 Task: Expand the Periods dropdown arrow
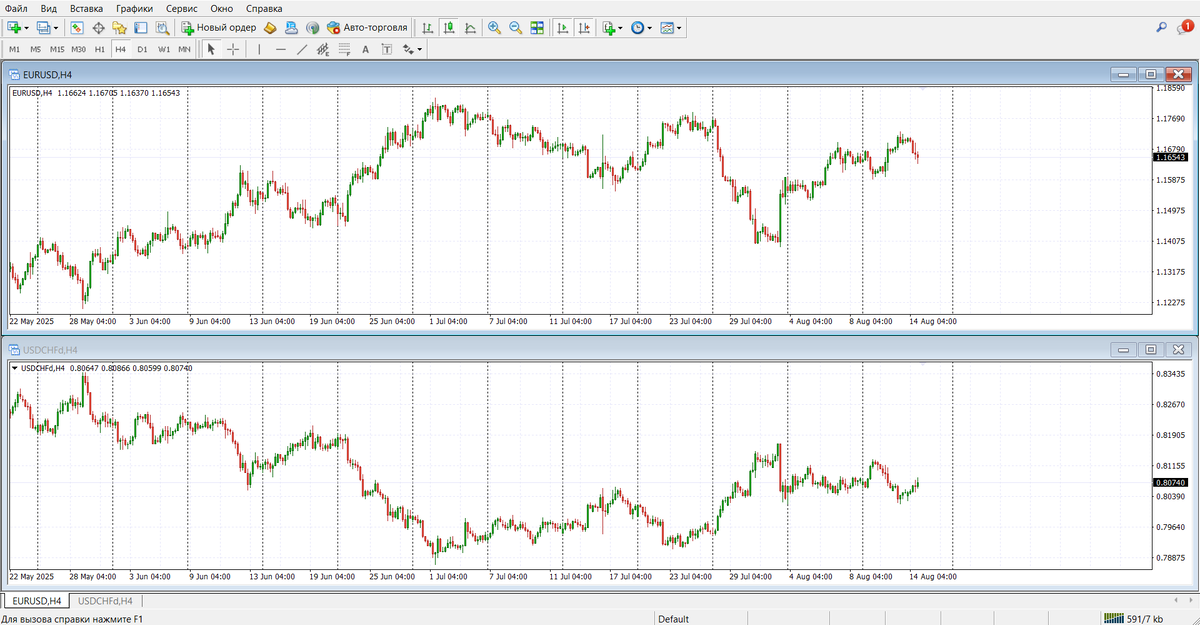[649, 28]
